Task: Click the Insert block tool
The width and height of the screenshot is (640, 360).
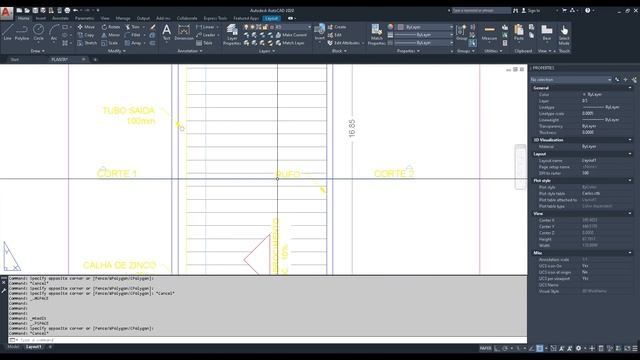Action: (320, 32)
